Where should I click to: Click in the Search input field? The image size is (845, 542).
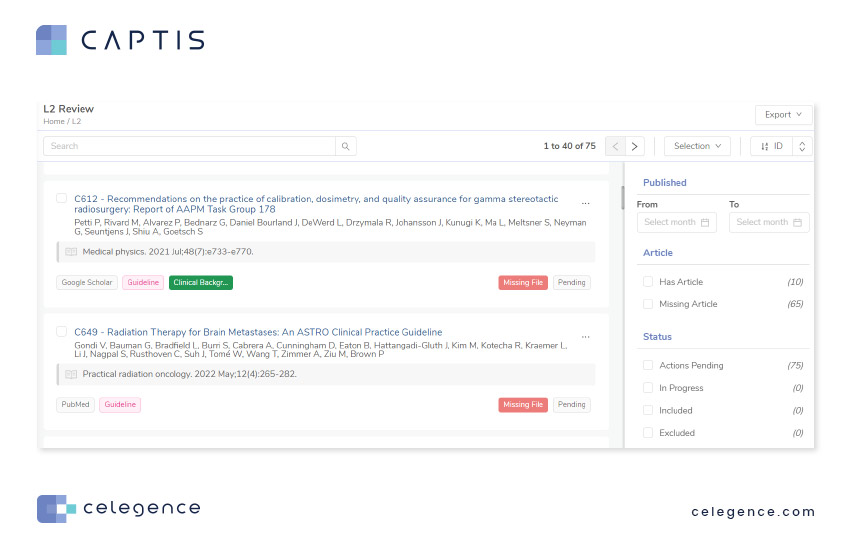tap(190, 146)
